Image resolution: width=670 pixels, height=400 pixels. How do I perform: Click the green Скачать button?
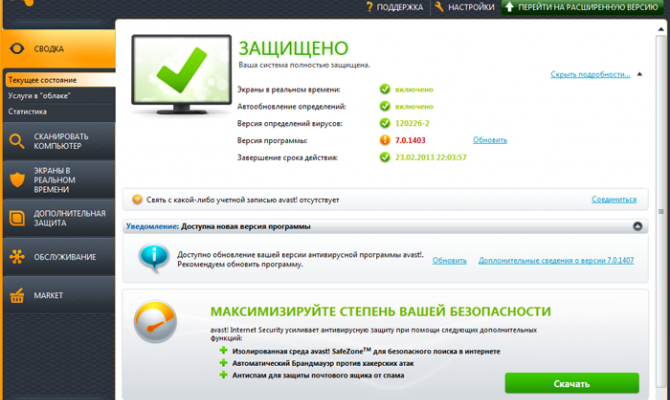click(x=572, y=383)
